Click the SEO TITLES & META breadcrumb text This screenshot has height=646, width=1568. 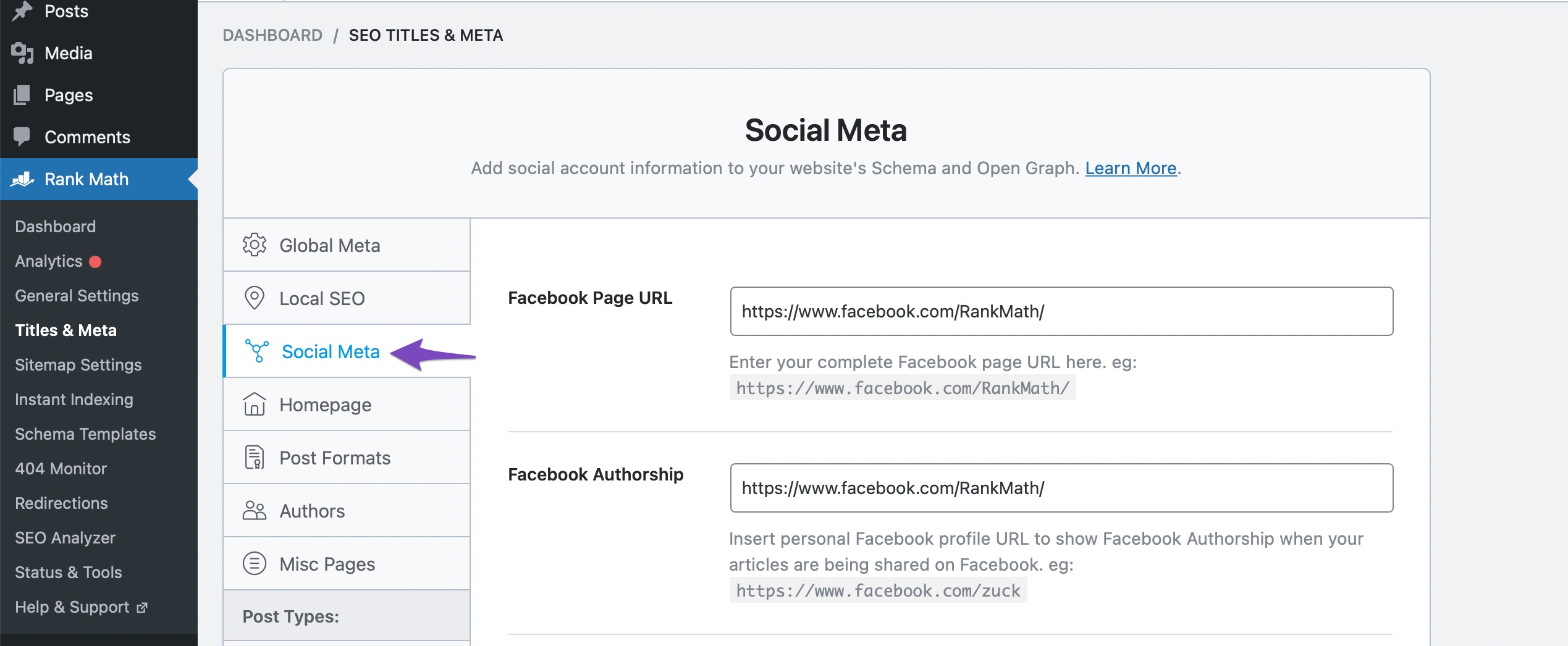(426, 35)
